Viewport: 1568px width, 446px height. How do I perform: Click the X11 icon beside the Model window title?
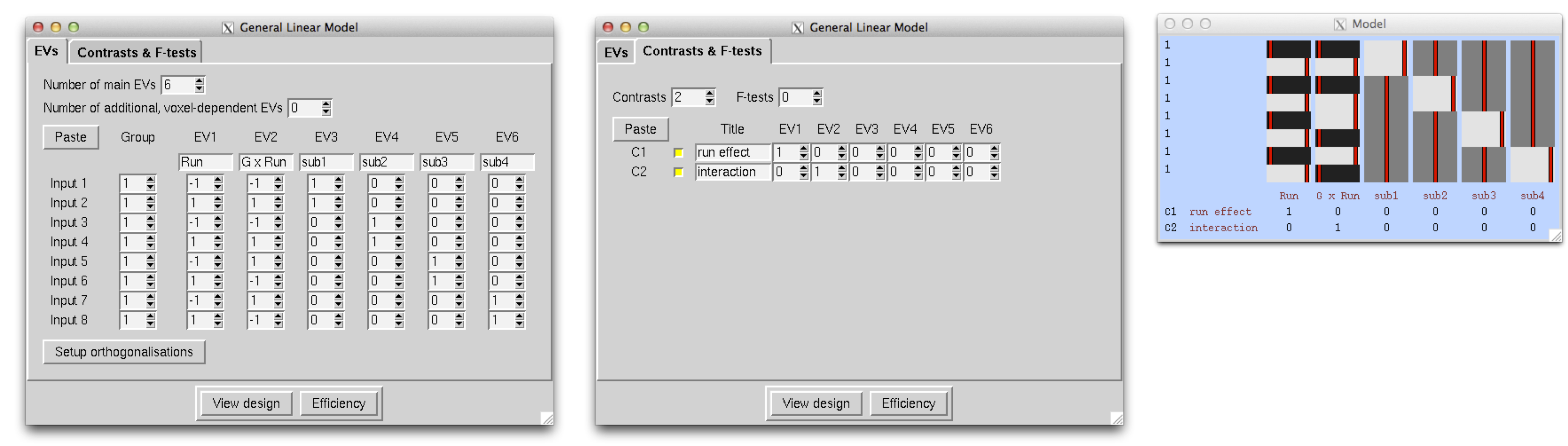click(x=1339, y=24)
